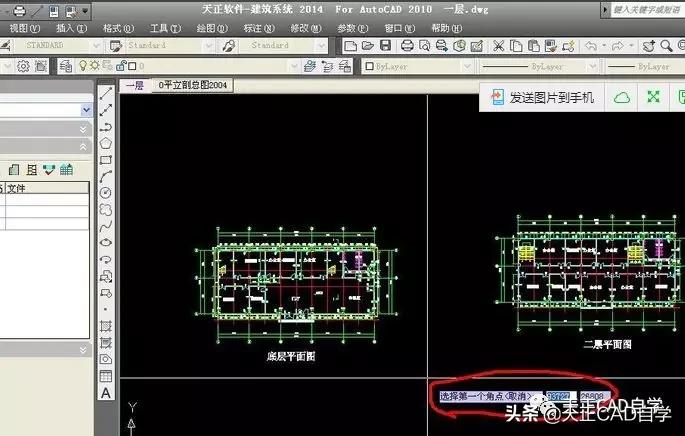Select the Polyline tool
The image size is (685, 436).
pyautogui.click(x=106, y=127)
